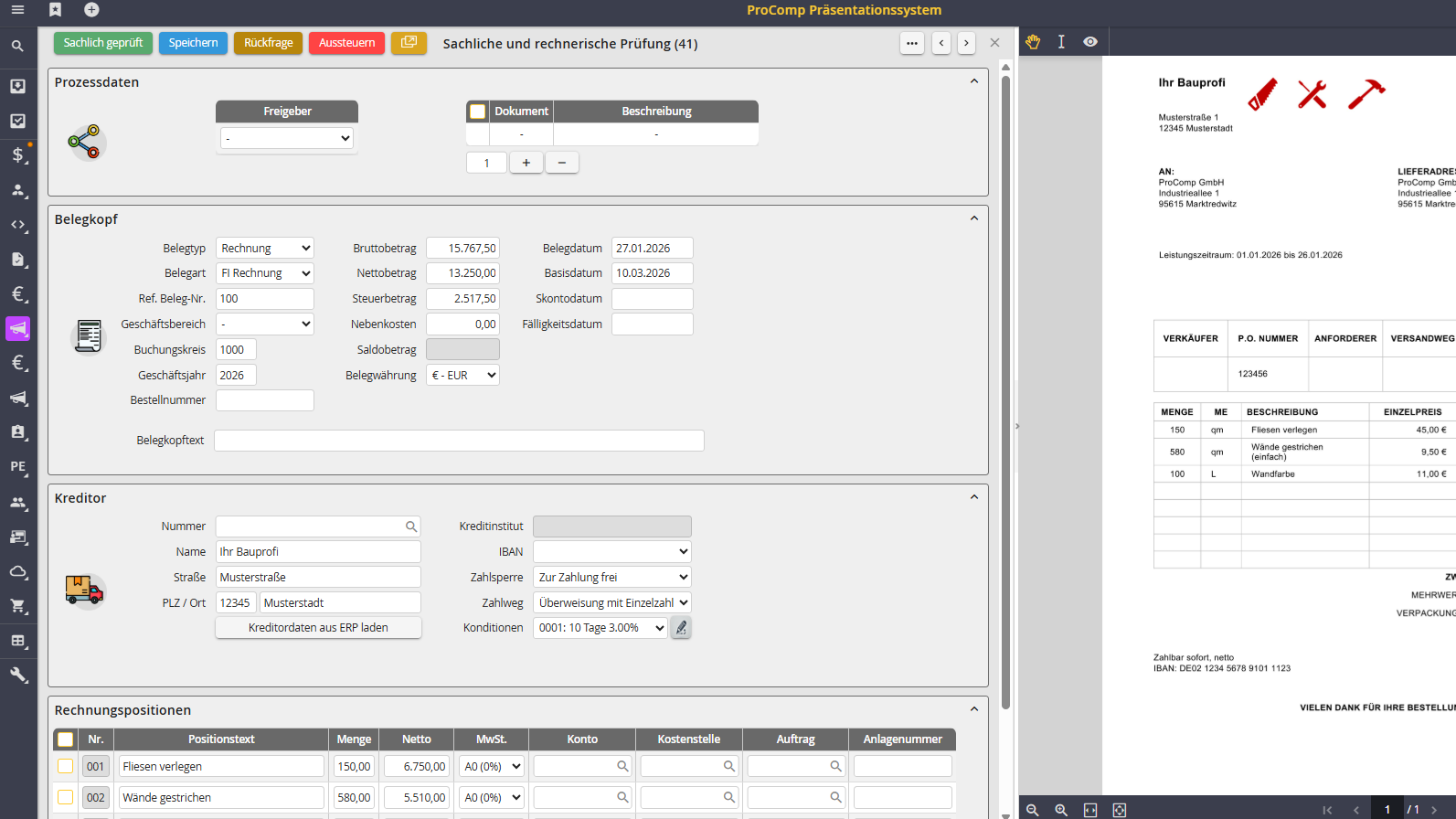Toggle the eye icon in document viewer

(1090, 42)
